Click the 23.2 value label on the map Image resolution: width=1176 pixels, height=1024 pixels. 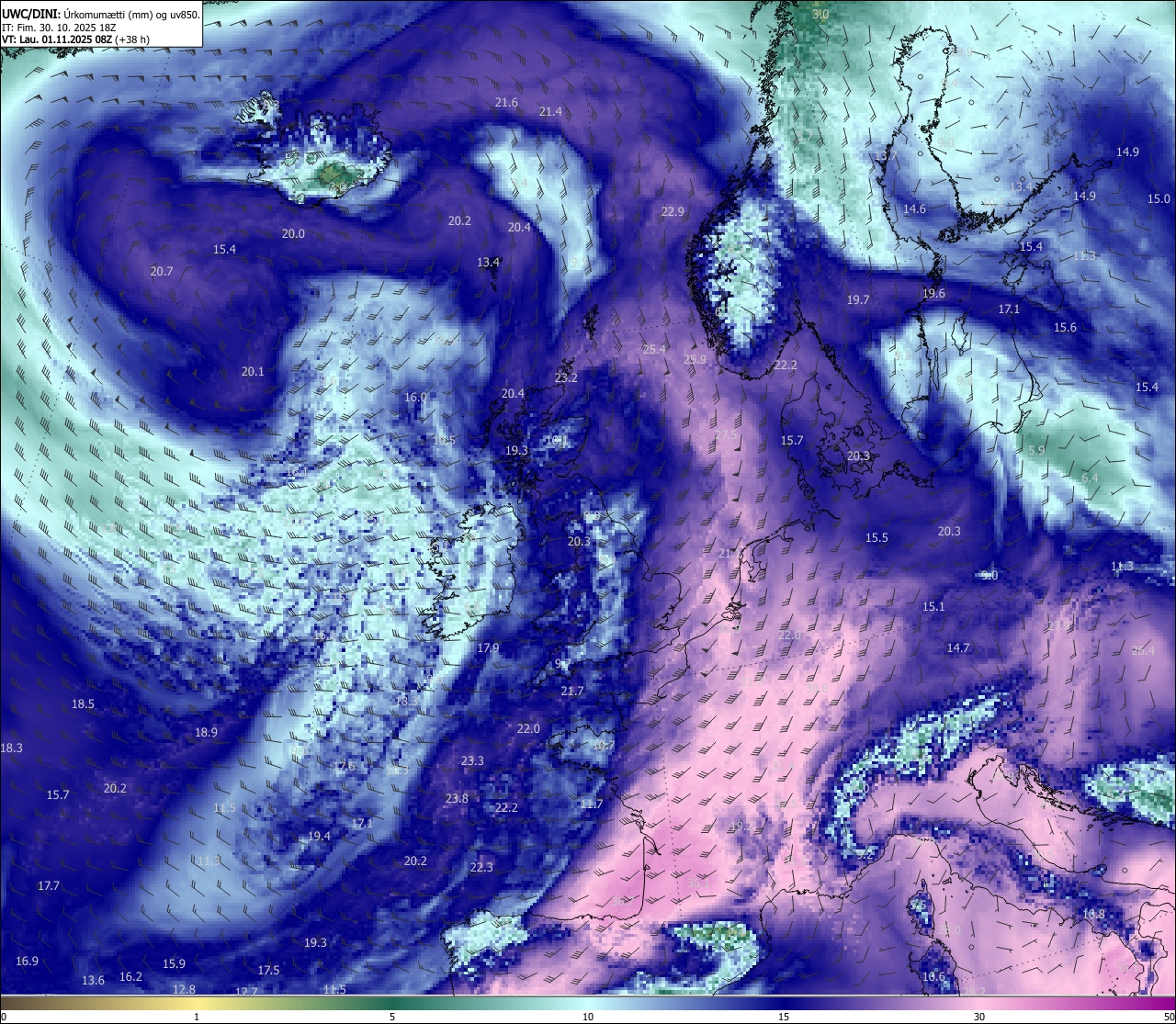567,378
